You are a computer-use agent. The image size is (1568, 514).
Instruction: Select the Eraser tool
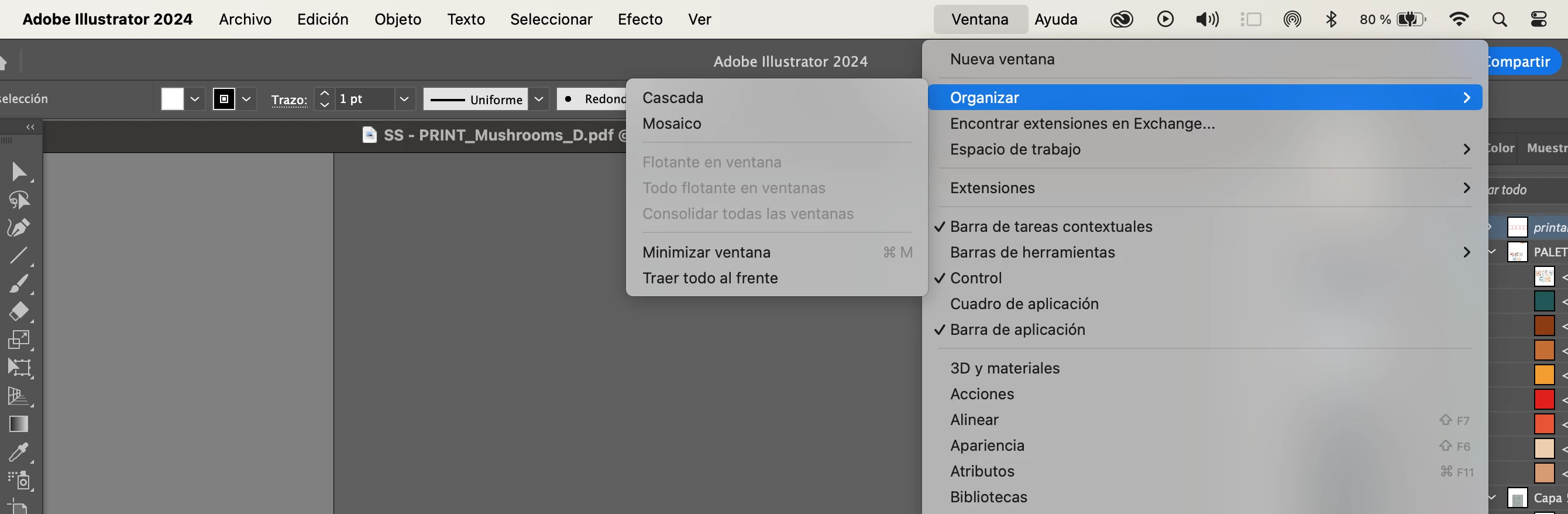tap(18, 311)
